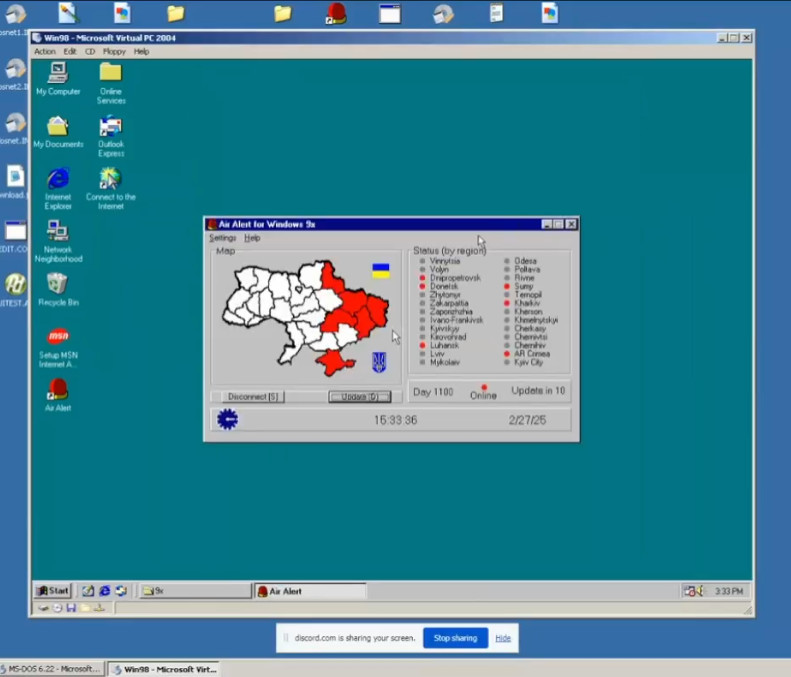
Task: Click the Luhansk region status
Action: [x=439, y=345]
